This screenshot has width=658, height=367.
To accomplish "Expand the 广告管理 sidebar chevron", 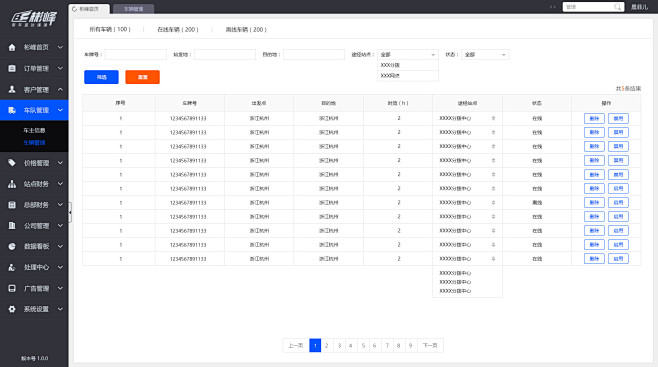I will pos(60,289).
